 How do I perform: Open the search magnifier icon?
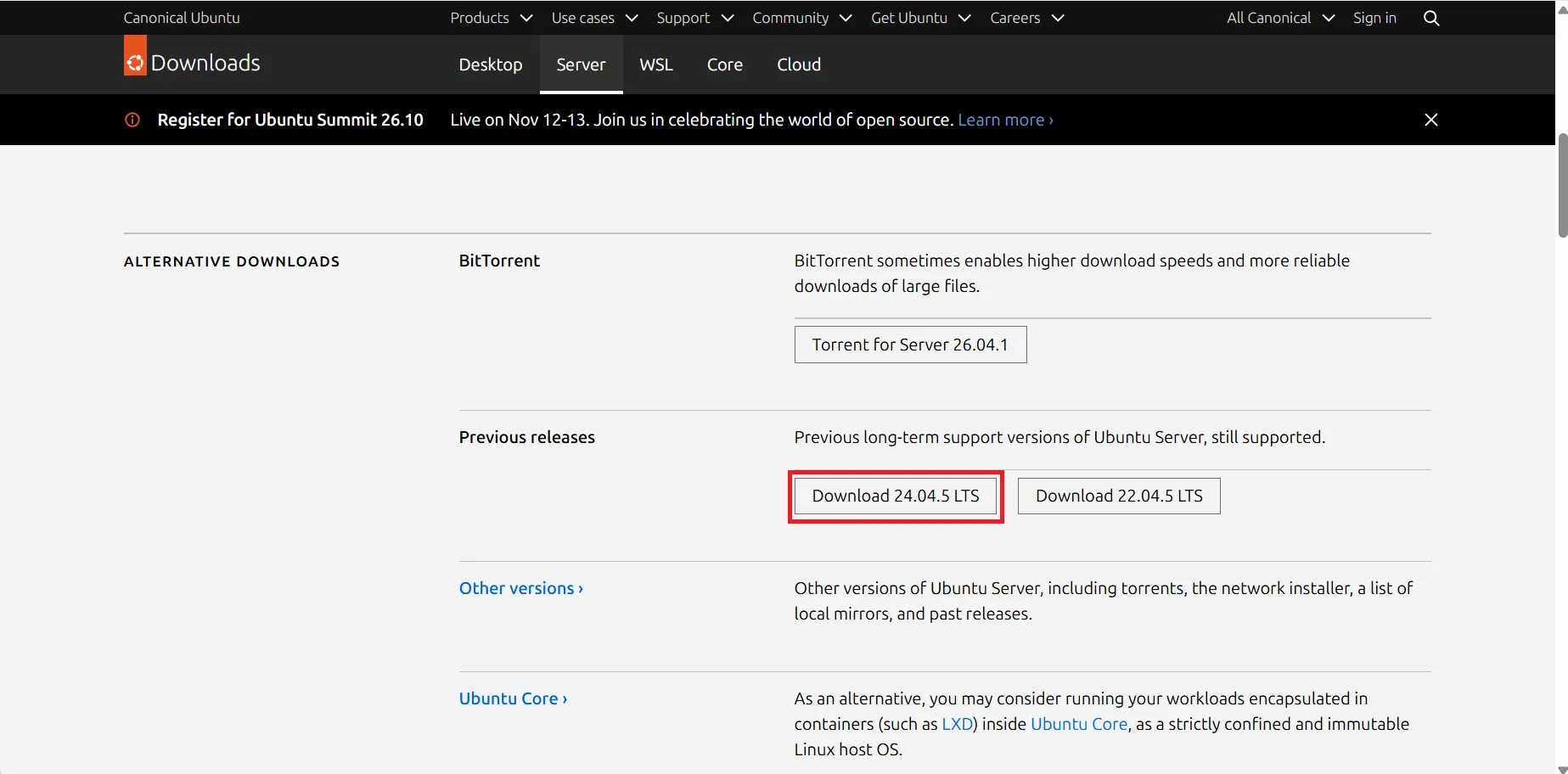[x=1431, y=18]
